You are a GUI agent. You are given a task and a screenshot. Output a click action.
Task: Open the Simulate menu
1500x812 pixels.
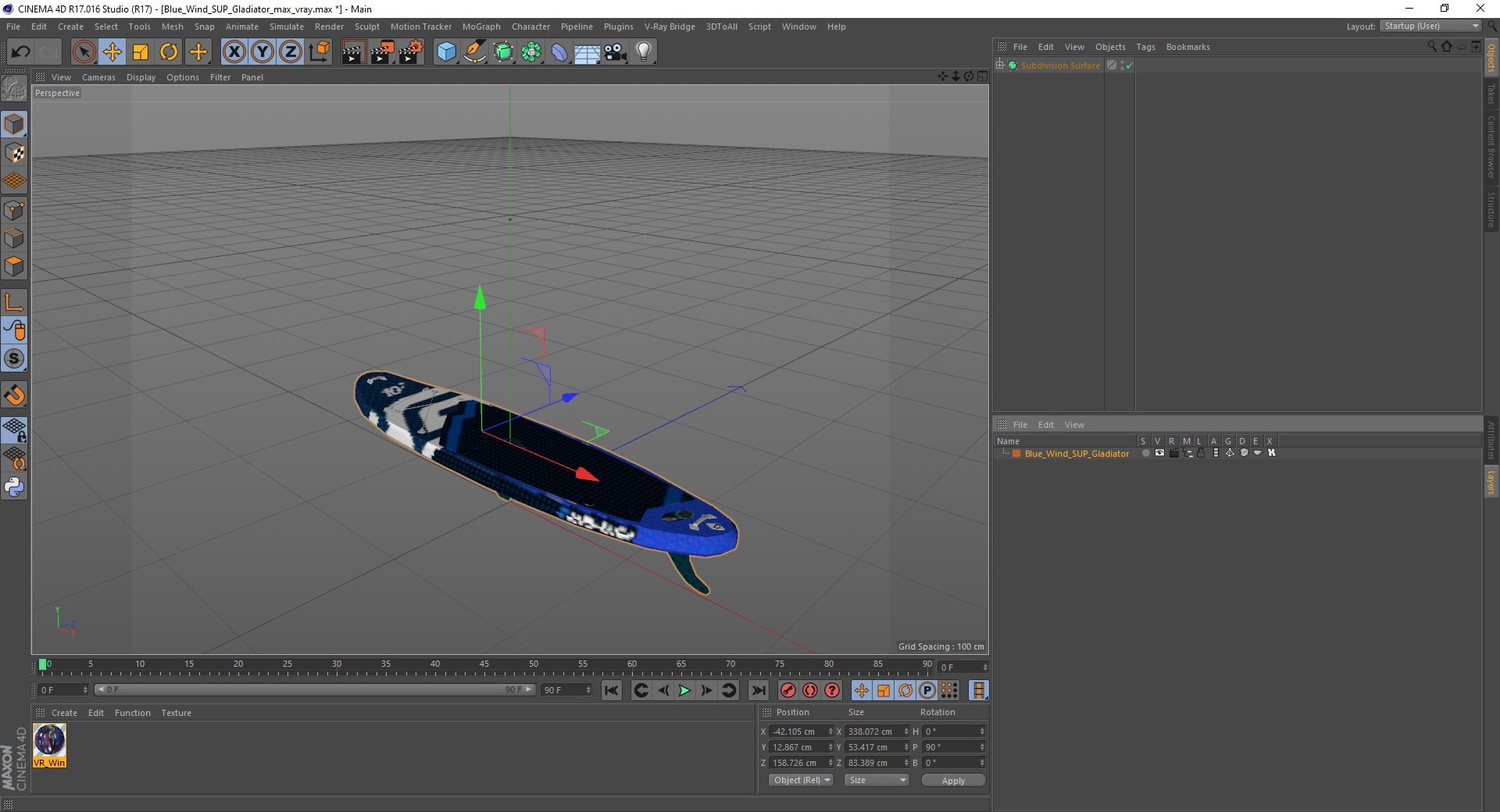click(287, 27)
